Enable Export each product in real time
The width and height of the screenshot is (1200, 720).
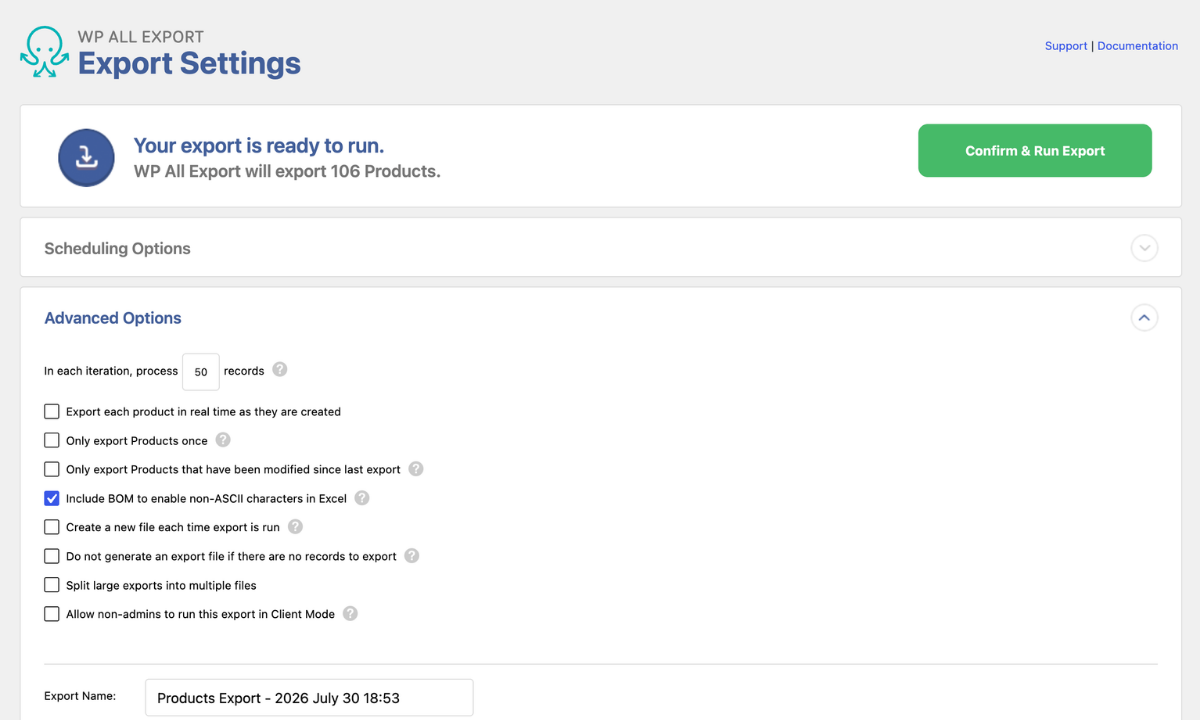click(52, 411)
